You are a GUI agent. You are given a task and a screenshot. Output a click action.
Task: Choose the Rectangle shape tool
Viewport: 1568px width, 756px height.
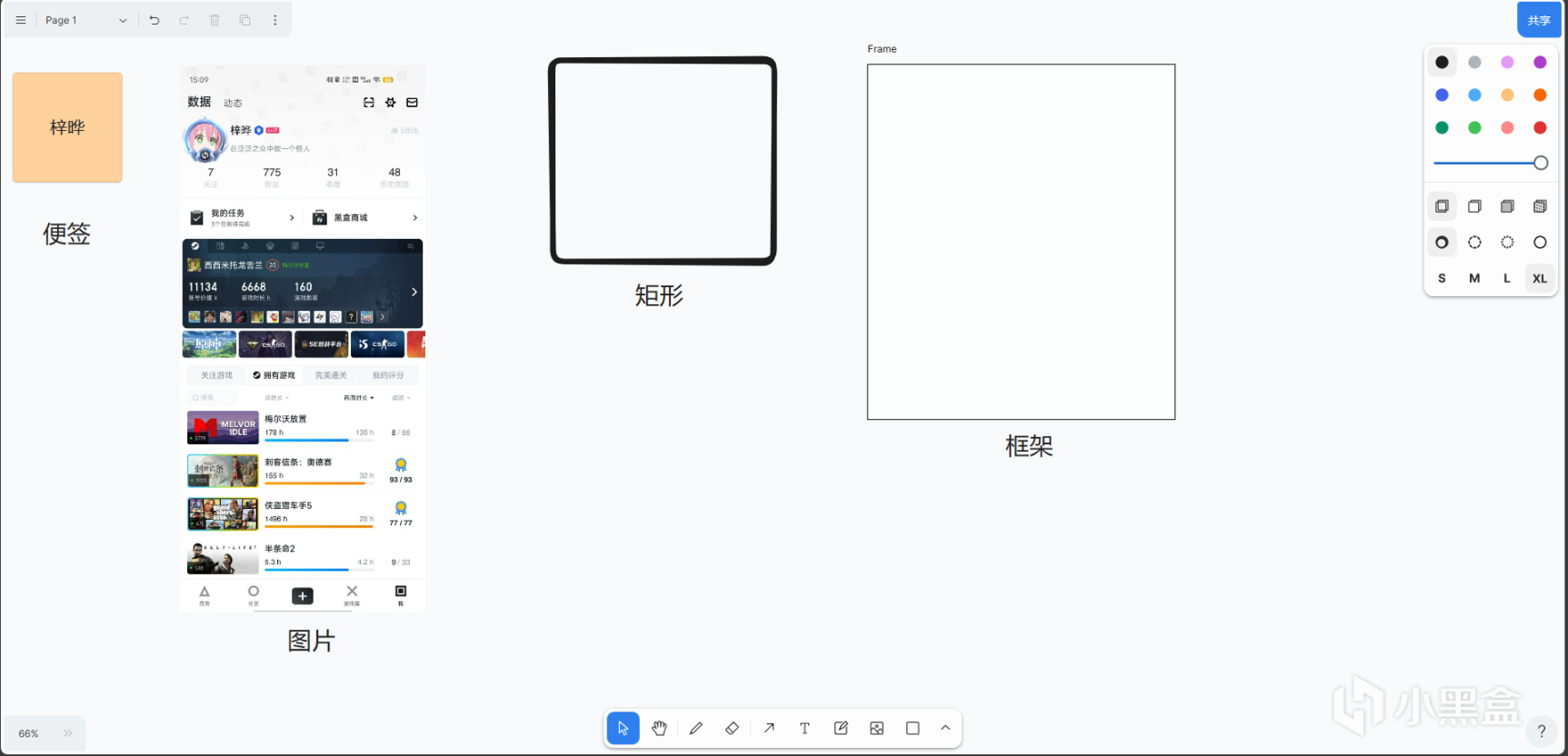(x=913, y=729)
